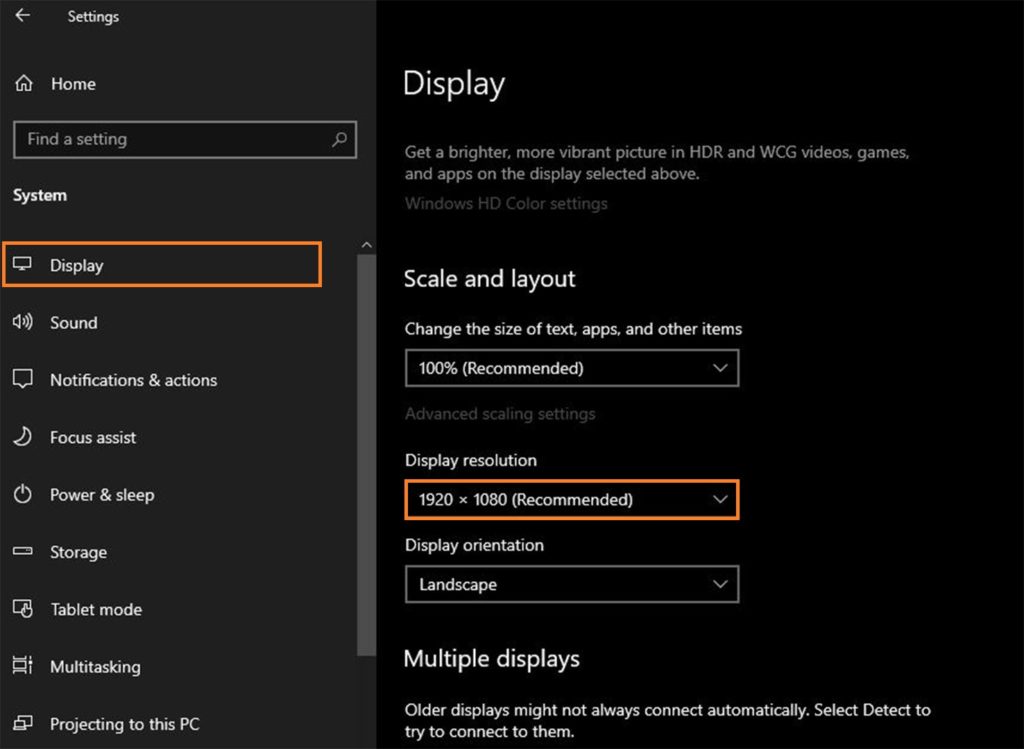Click the Notifications & actions icon
The height and width of the screenshot is (749, 1024).
[22, 380]
